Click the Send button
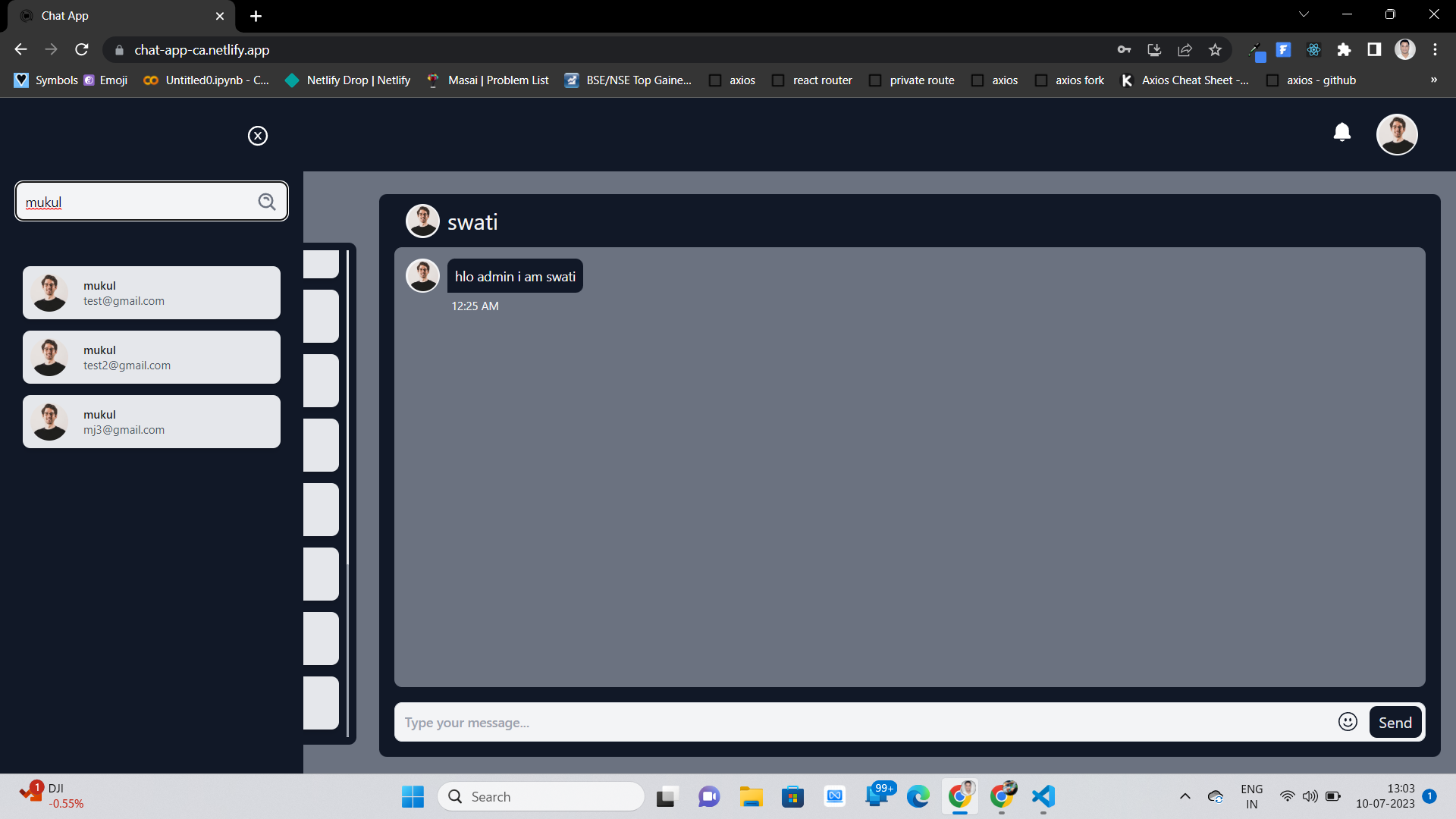The height and width of the screenshot is (819, 1456). (1395, 722)
